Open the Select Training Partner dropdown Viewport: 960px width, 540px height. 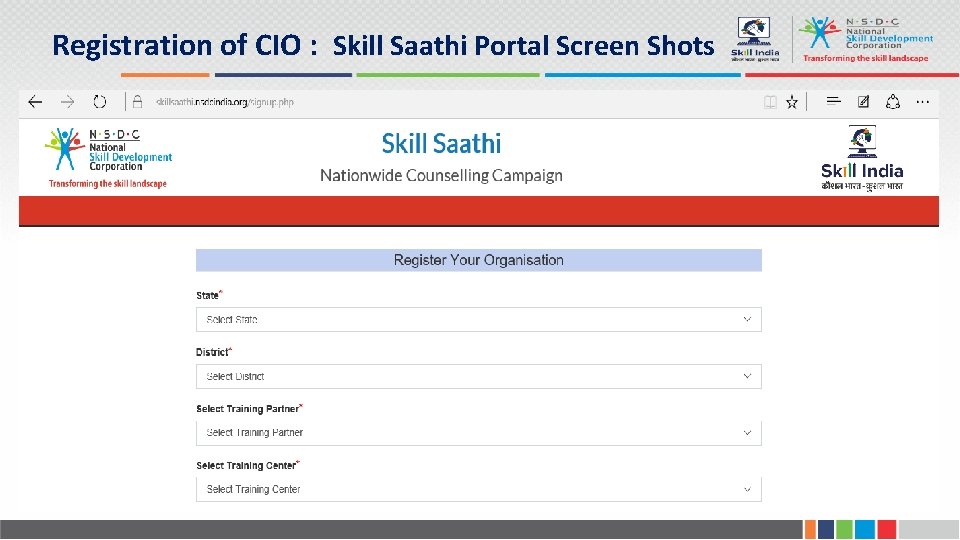point(479,433)
